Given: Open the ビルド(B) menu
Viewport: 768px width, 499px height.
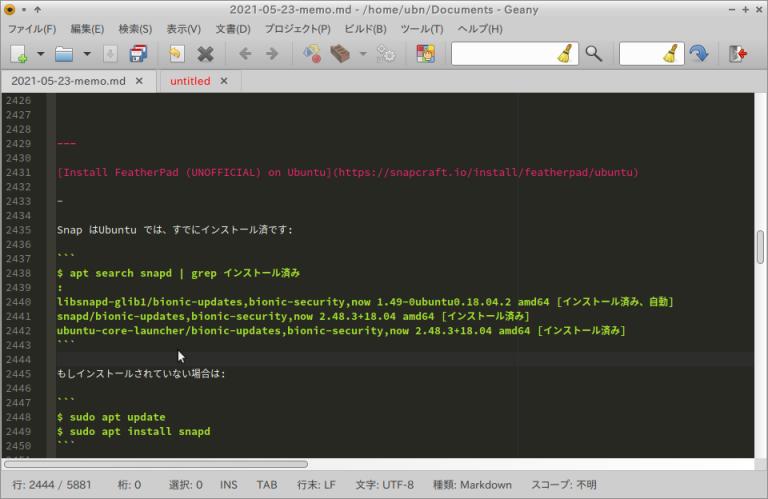Looking at the screenshot, I should 365,29.
